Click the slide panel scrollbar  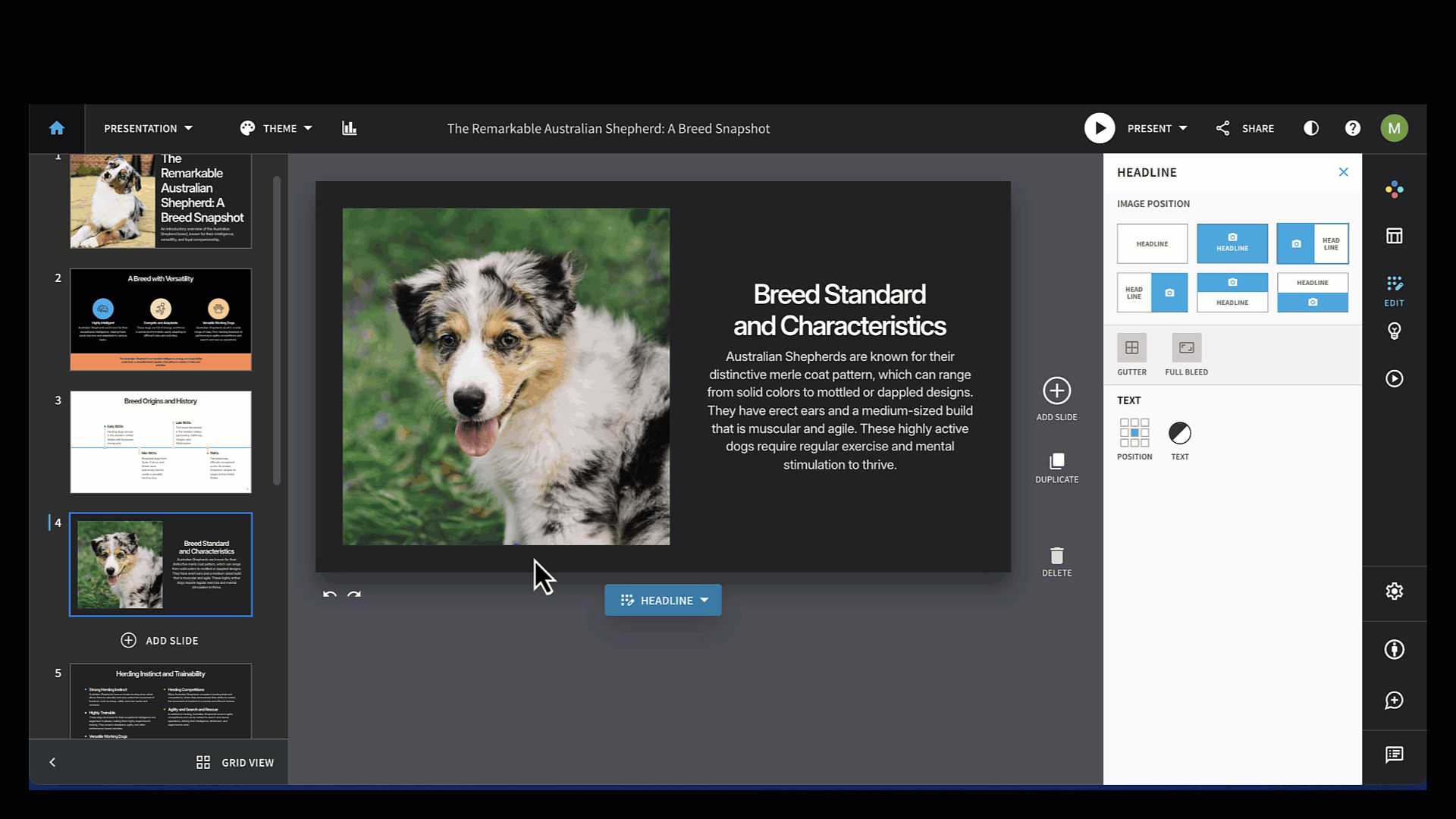(277, 330)
